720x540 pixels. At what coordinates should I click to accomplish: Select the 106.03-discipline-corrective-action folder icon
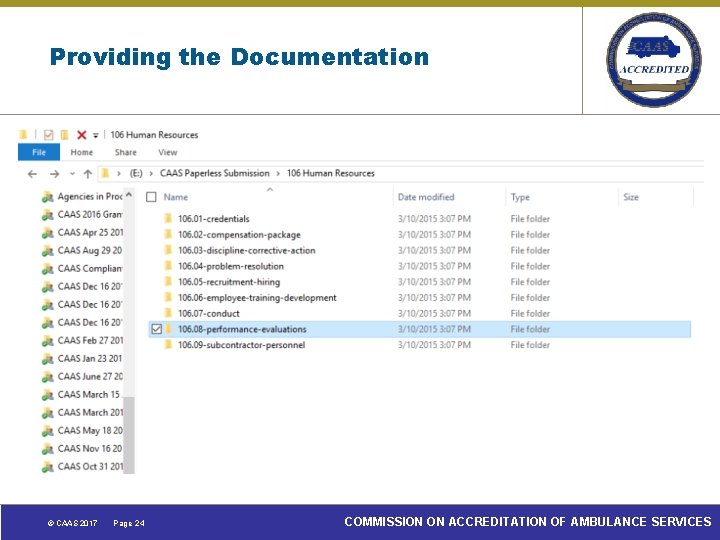pyautogui.click(x=169, y=250)
